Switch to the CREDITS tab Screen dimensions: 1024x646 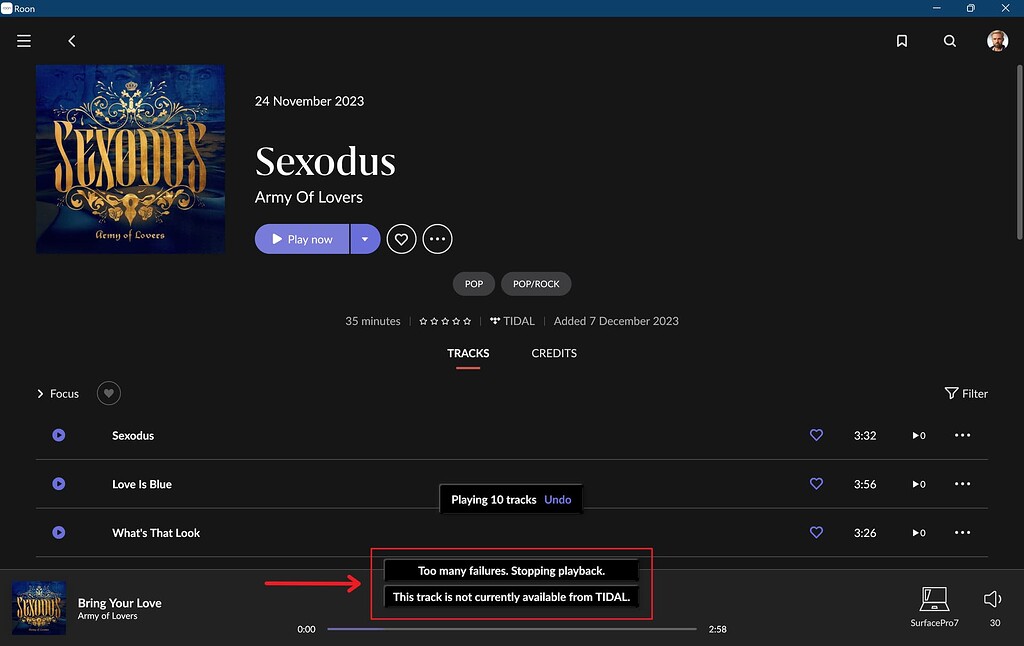pos(554,353)
